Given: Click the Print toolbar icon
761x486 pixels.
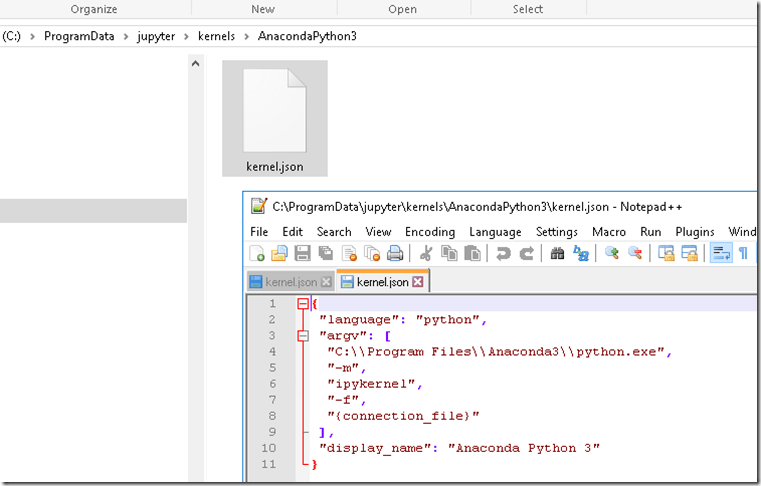Looking at the screenshot, I should tap(395, 254).
